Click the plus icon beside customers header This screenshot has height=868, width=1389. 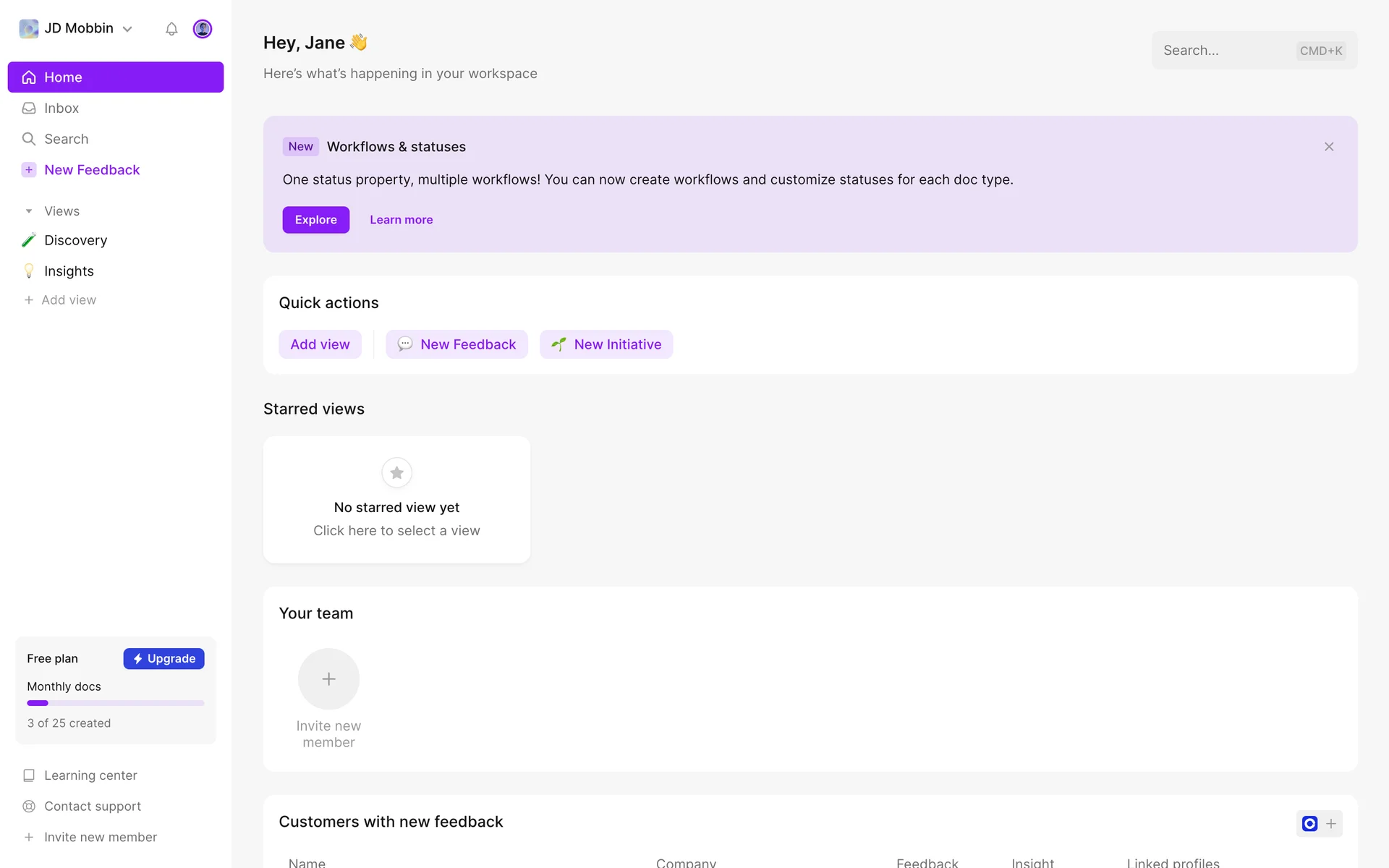pos(1331,823)
